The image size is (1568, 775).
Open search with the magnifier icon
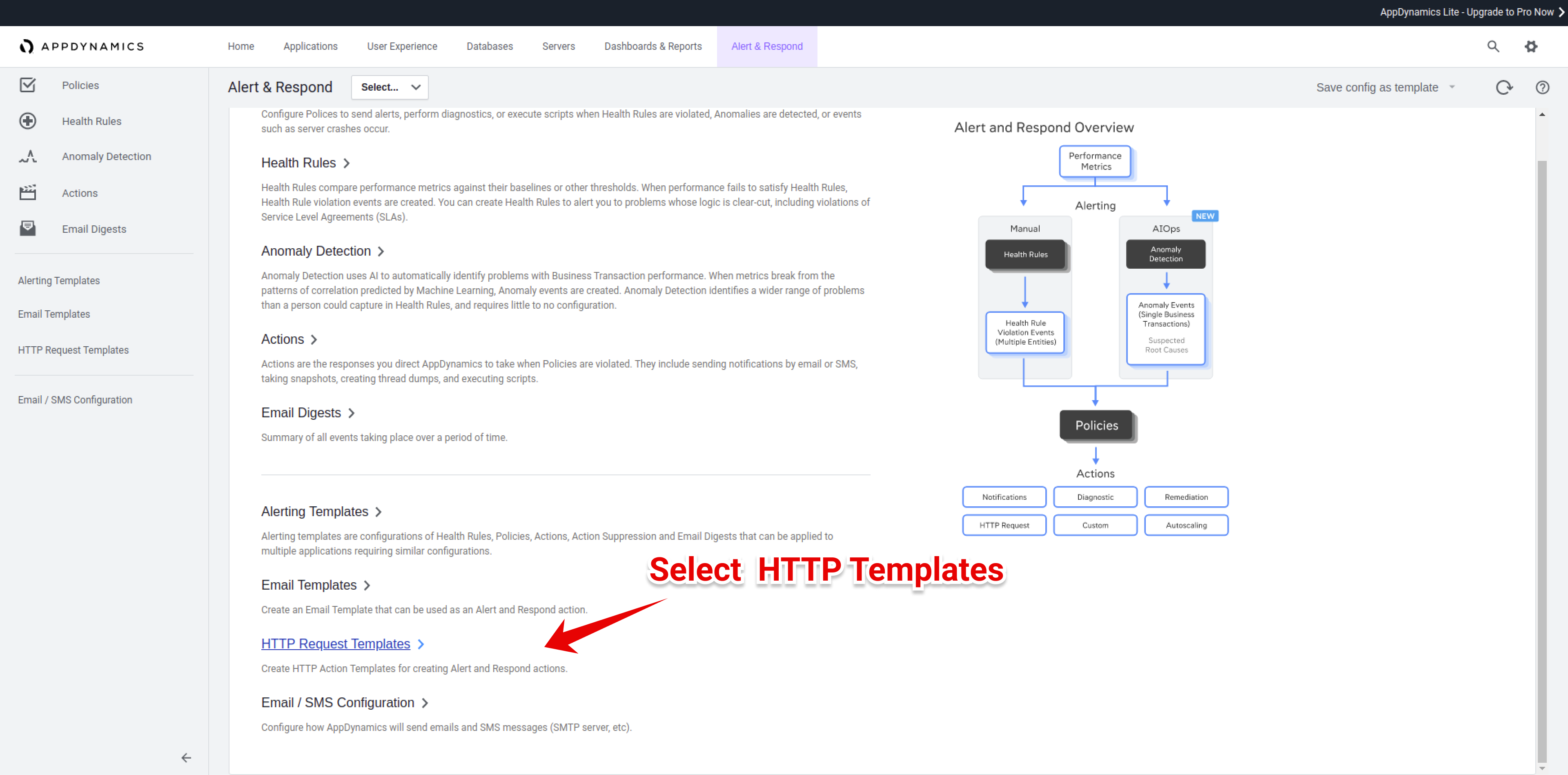coord(1492,46)
